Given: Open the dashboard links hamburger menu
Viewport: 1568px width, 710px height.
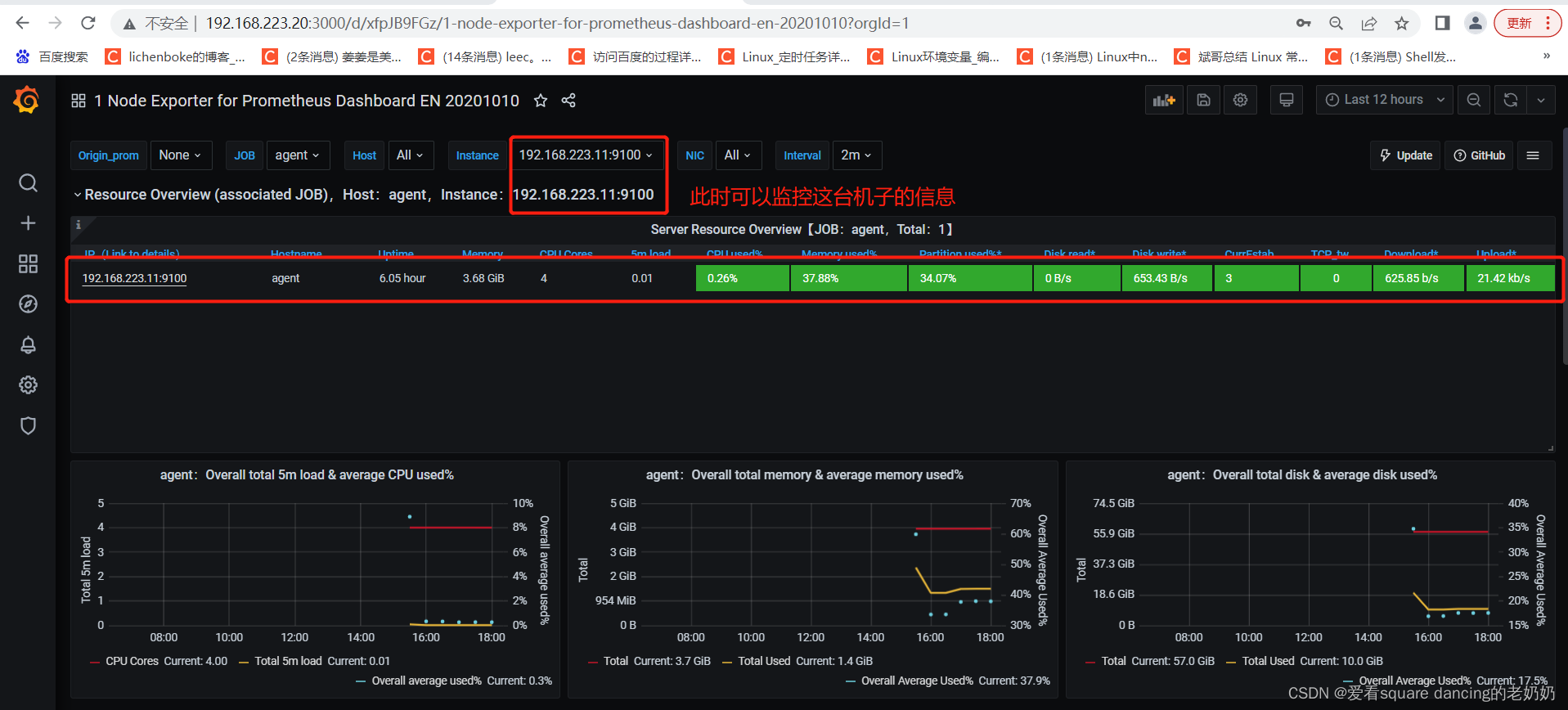Looking at the screenshot, I should pyautogui.click(x=1534, y=155).
